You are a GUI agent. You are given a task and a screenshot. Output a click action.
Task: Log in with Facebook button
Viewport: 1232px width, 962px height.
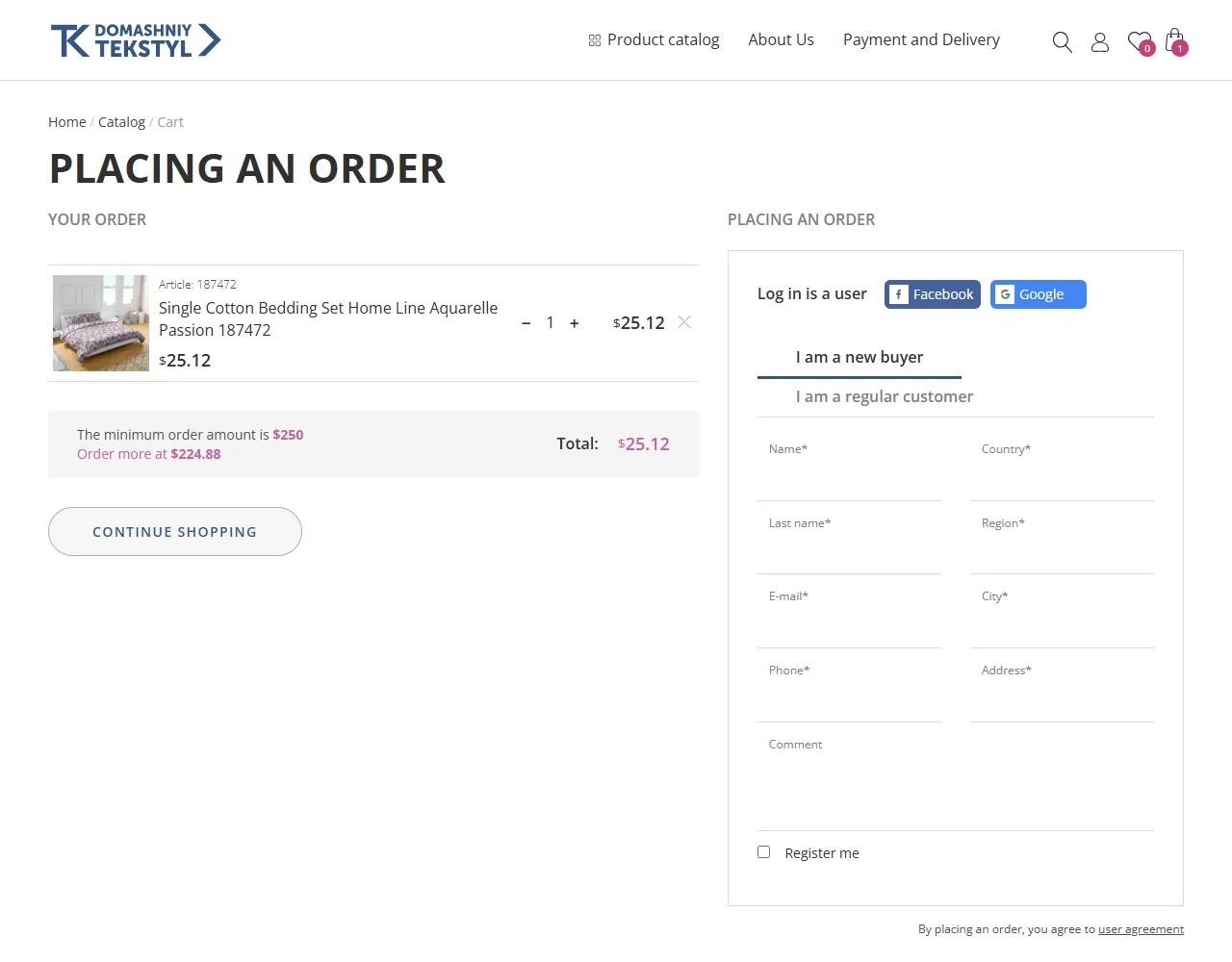[933, 294]
